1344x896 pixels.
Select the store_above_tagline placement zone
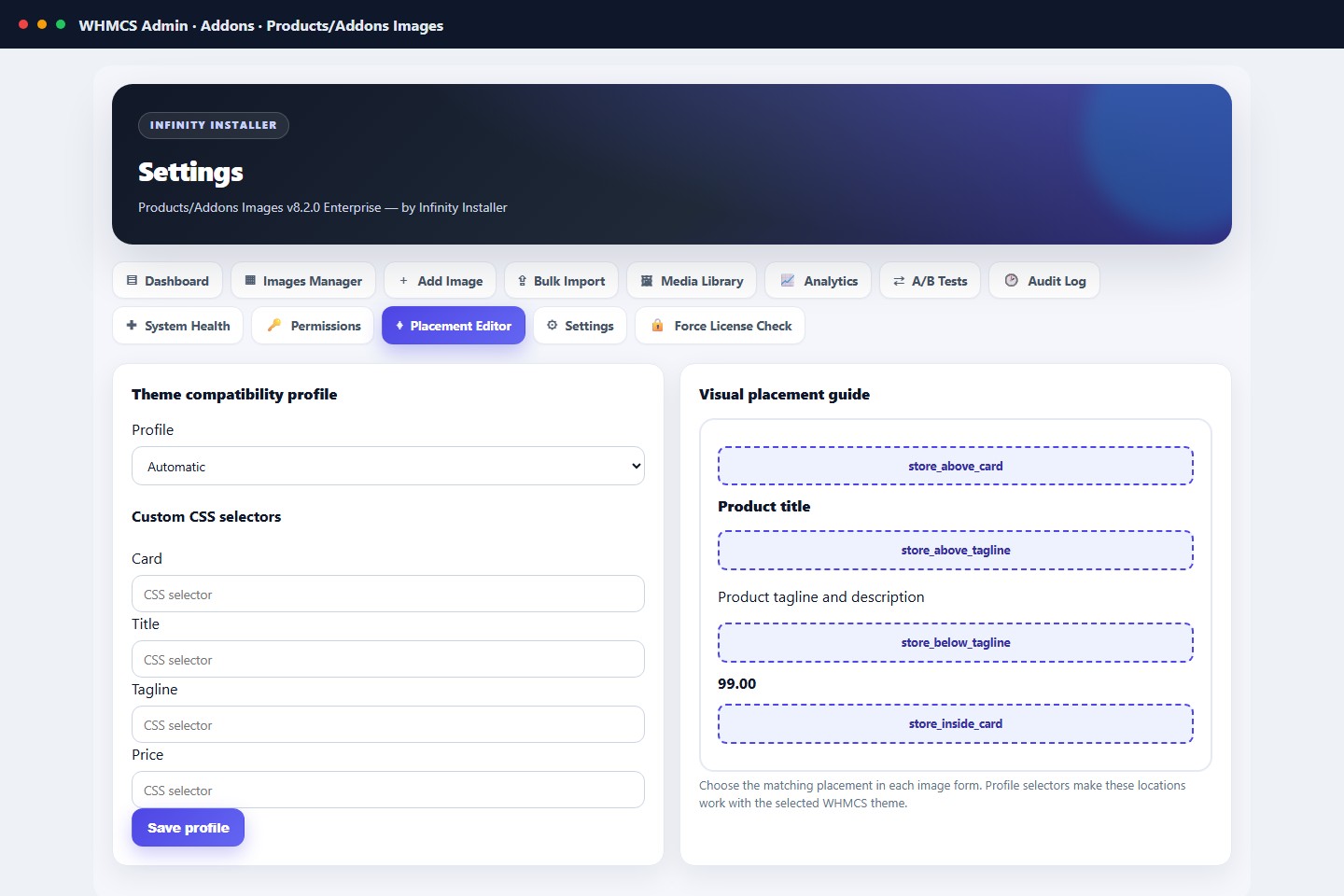point(956,550)
